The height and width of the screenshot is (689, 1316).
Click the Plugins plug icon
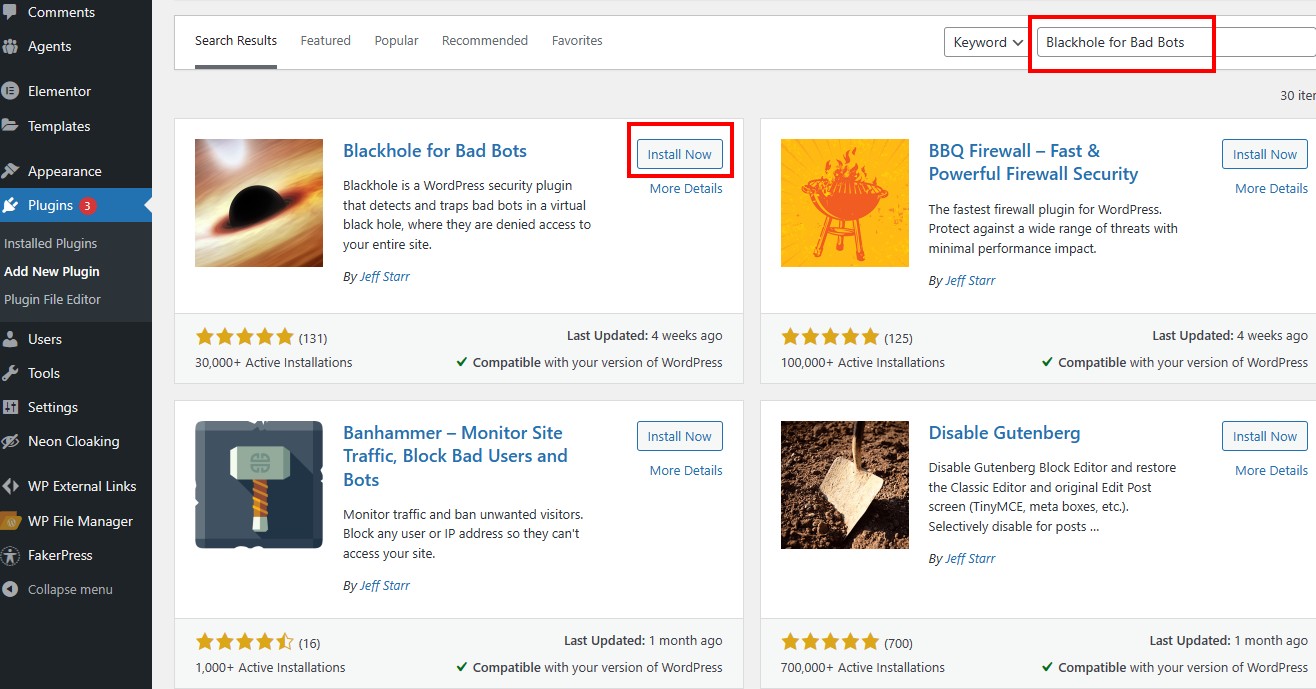pos(10,205)
